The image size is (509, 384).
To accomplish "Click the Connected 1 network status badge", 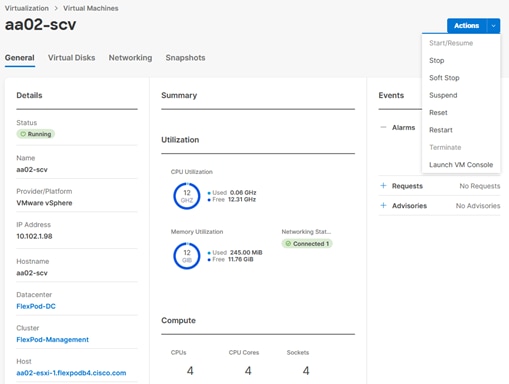I will (307, 244).
